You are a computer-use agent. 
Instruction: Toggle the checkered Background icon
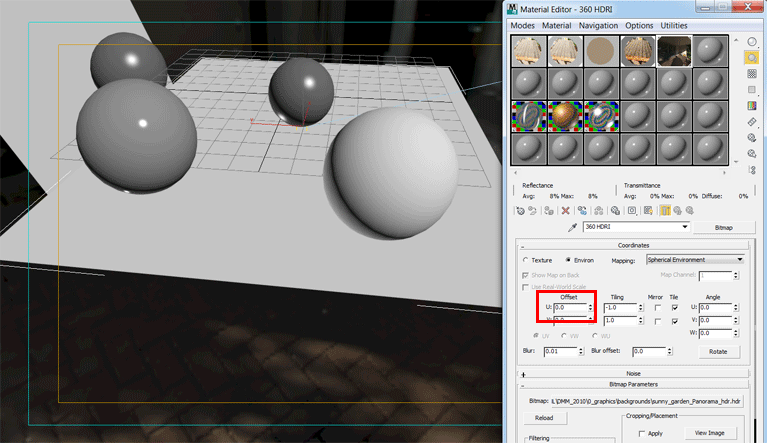tap(752, 74)
